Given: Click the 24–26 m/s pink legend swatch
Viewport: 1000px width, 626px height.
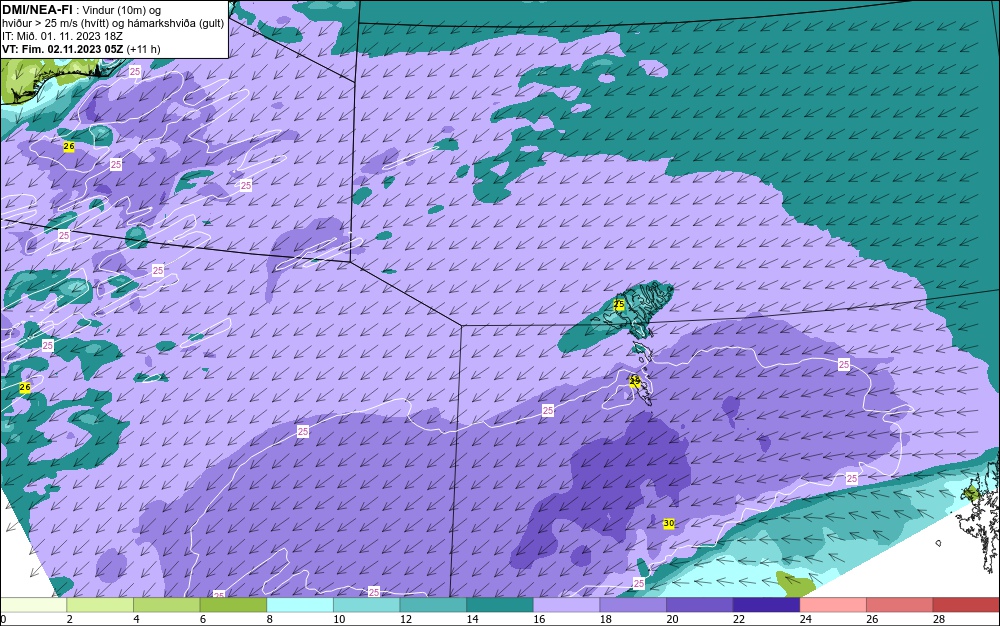Looking at the screenshot, I should coord(833,605).
